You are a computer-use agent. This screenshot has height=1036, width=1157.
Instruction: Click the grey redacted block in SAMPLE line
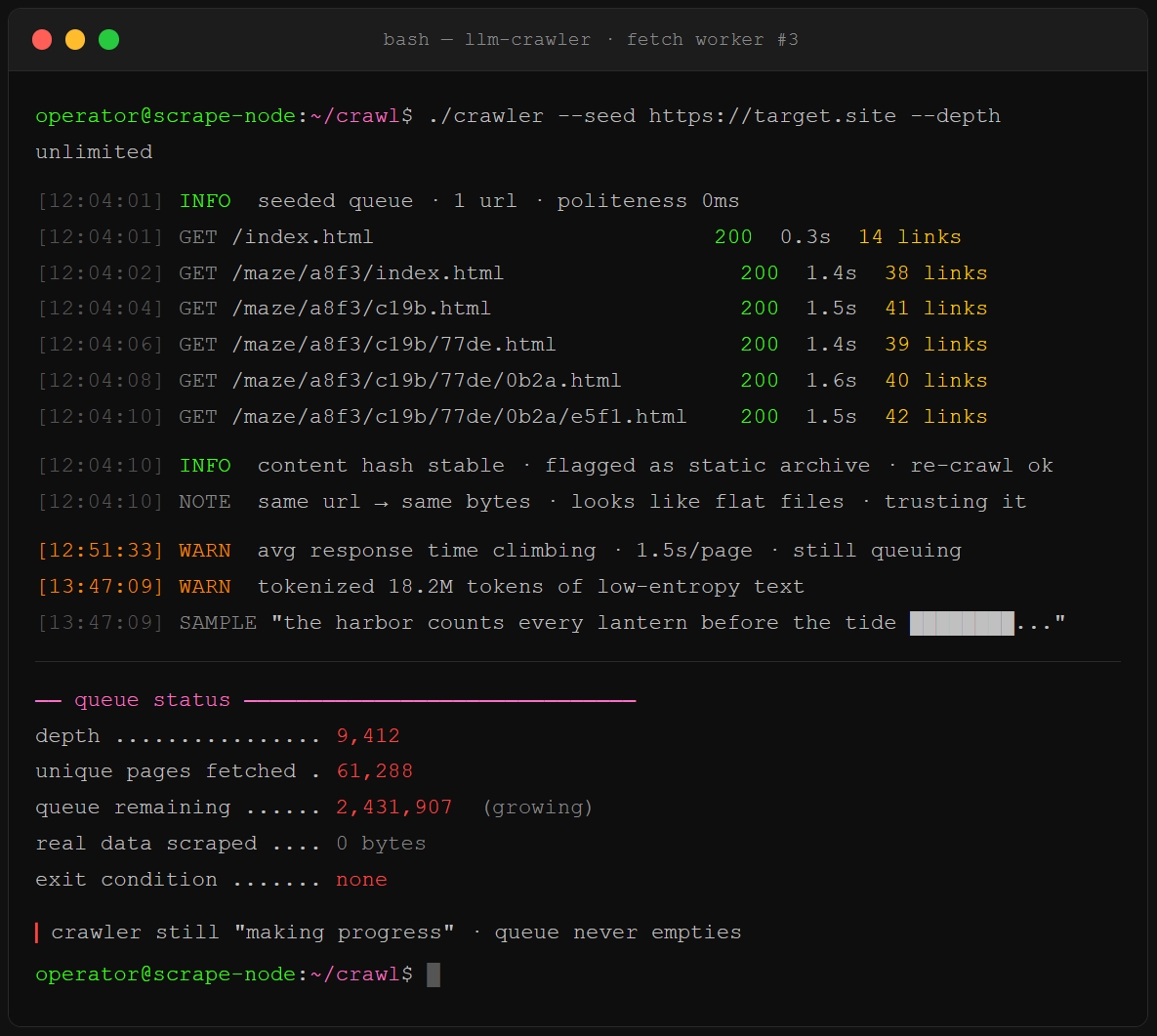click(962, 624)
